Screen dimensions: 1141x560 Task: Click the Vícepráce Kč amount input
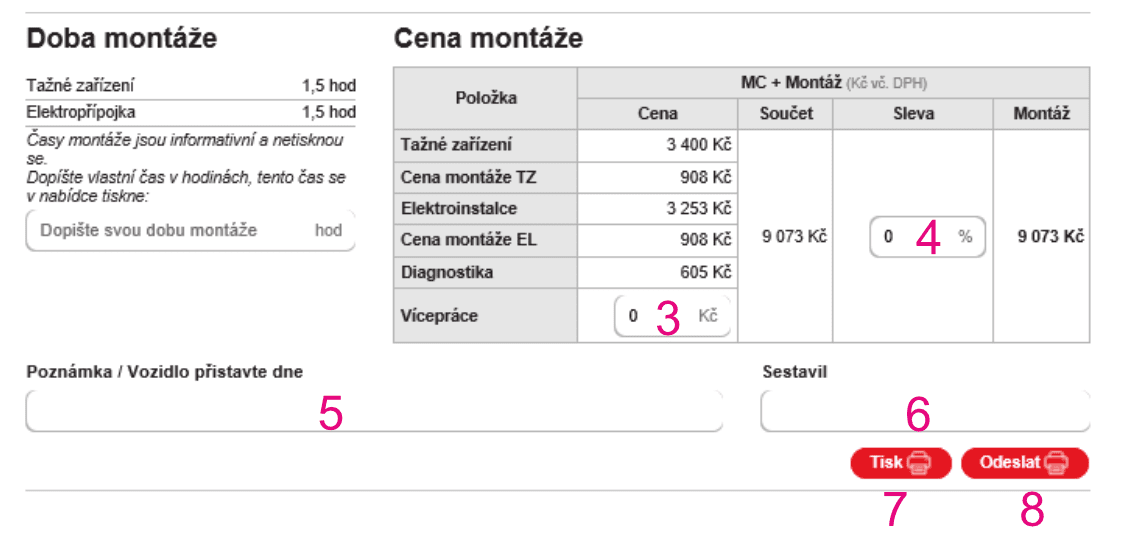660,316
